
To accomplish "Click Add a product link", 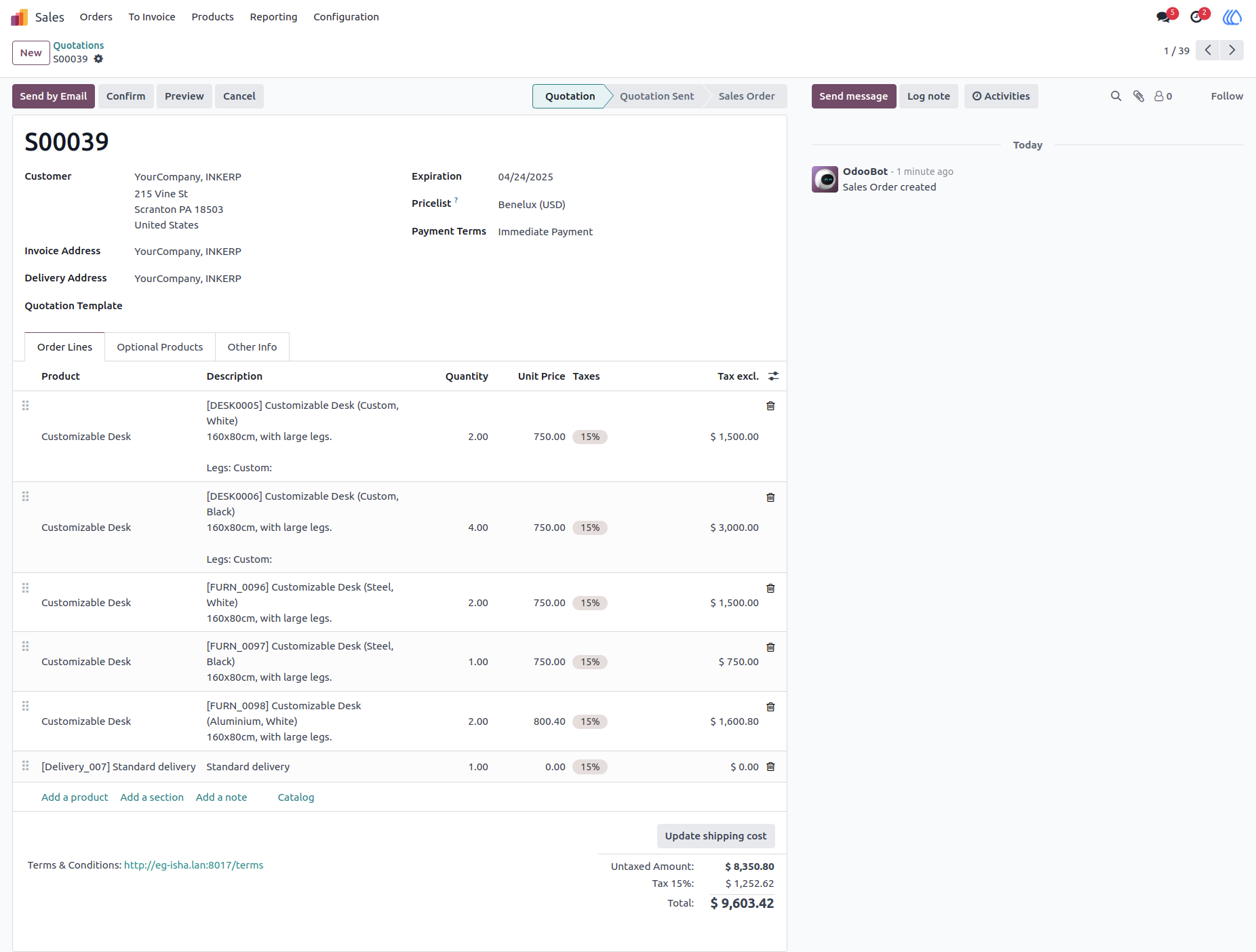I will coord(75,797).
